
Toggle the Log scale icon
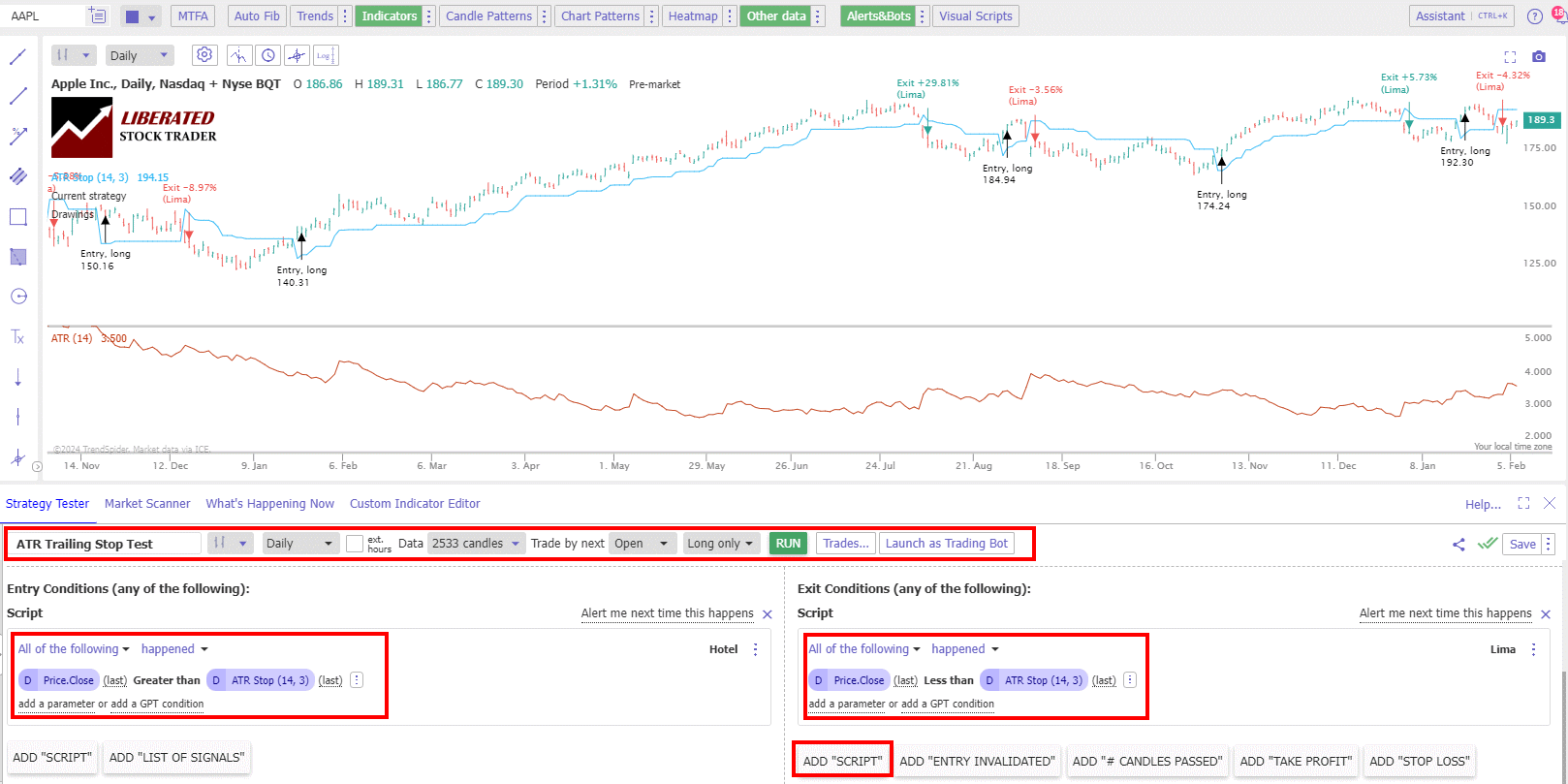326,55
